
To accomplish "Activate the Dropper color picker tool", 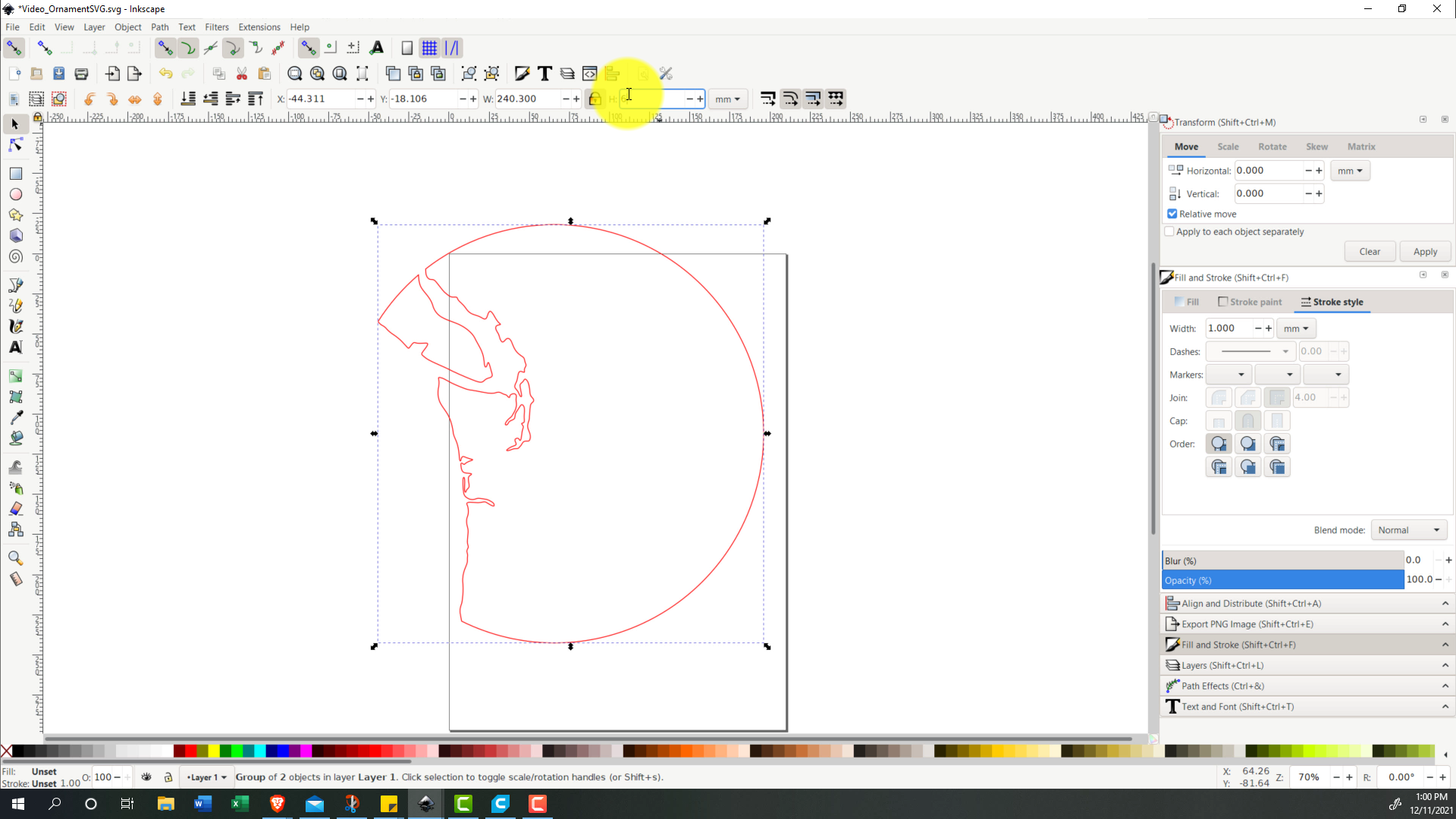I will click(x=15, y=418).
